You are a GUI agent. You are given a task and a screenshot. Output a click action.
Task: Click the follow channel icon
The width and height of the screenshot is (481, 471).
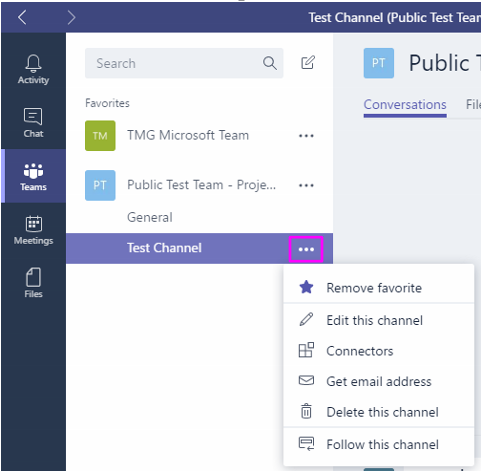[x=306, y=444]
